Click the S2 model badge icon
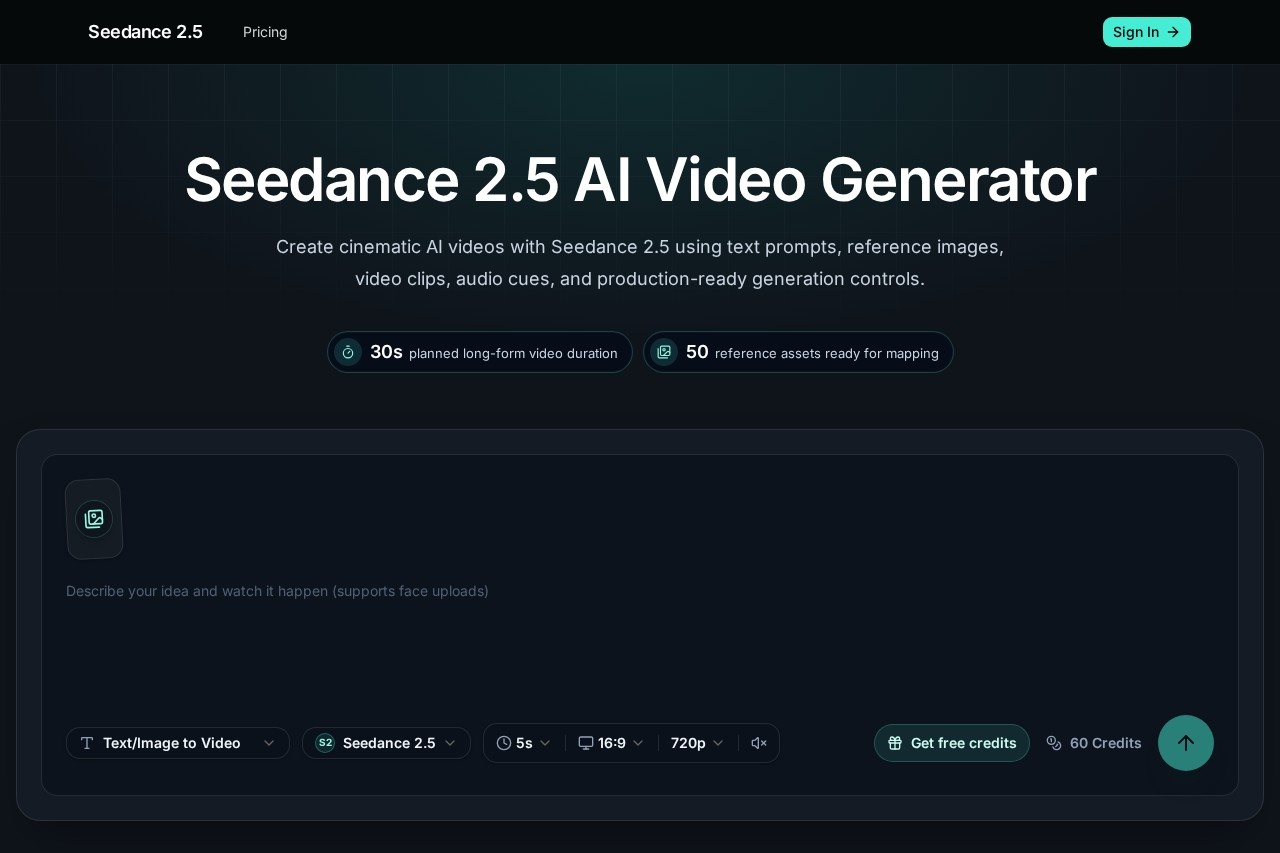This screenshot has height=853, width=1280. pos(325,743)
